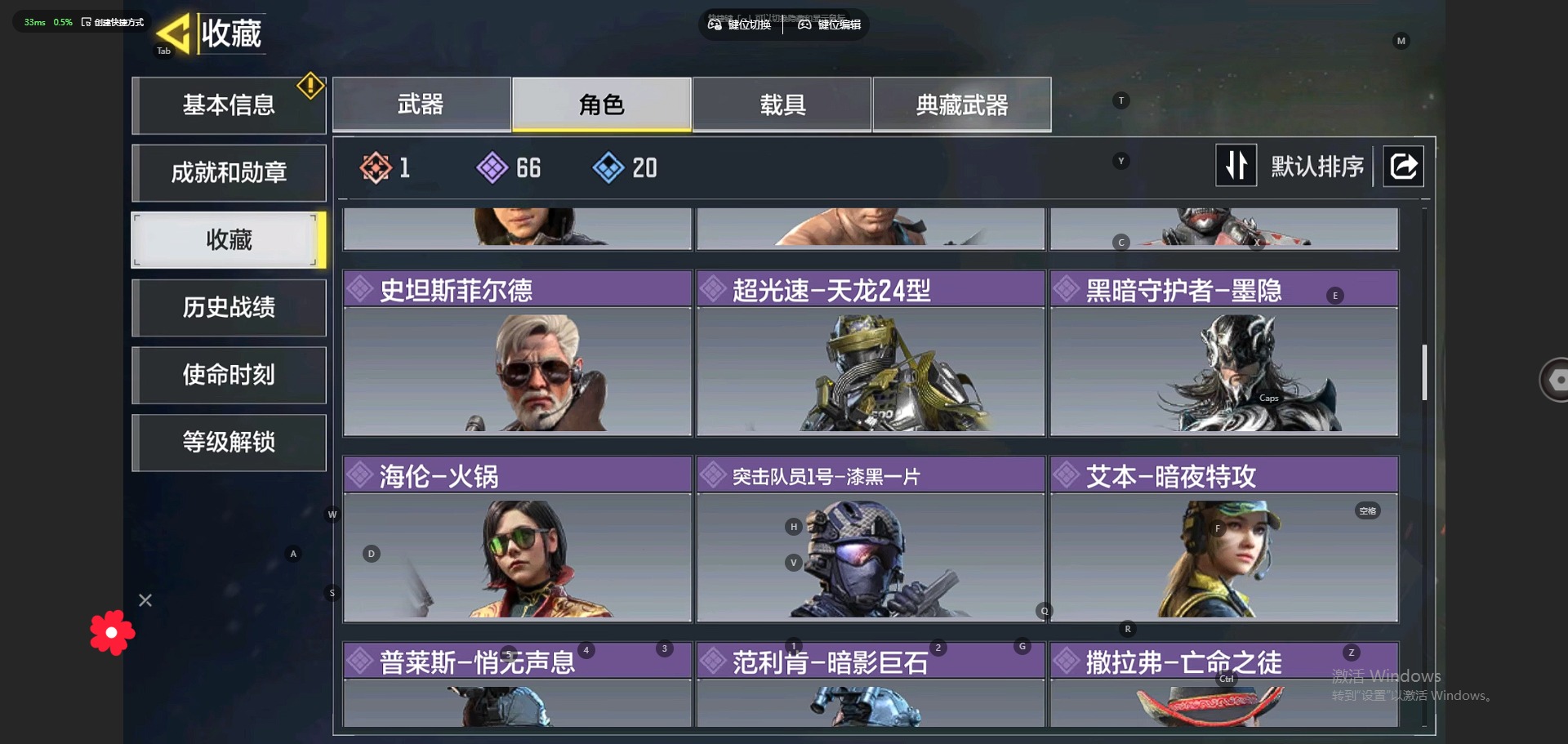Screen dimensions: 1568x744
Task: Open 历史战绩 sidebar section
Action: (229, 308)
